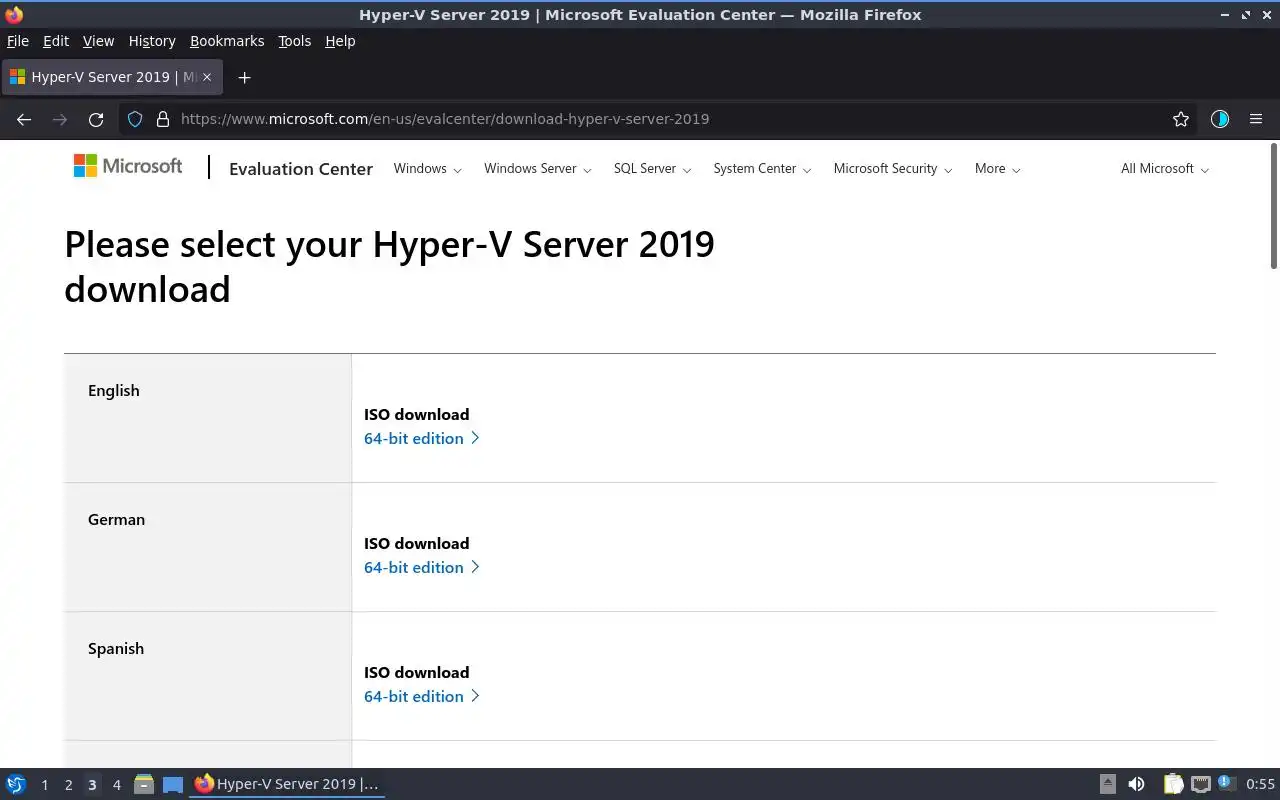This screenshot has width=1280, height=800.
Task: Open the Help menu
Action: [340, 41]
